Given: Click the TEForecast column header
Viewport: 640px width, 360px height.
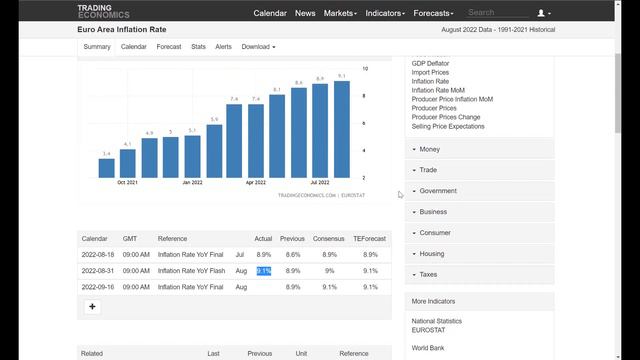Looking at the screenshot, I should coord(369,239).
